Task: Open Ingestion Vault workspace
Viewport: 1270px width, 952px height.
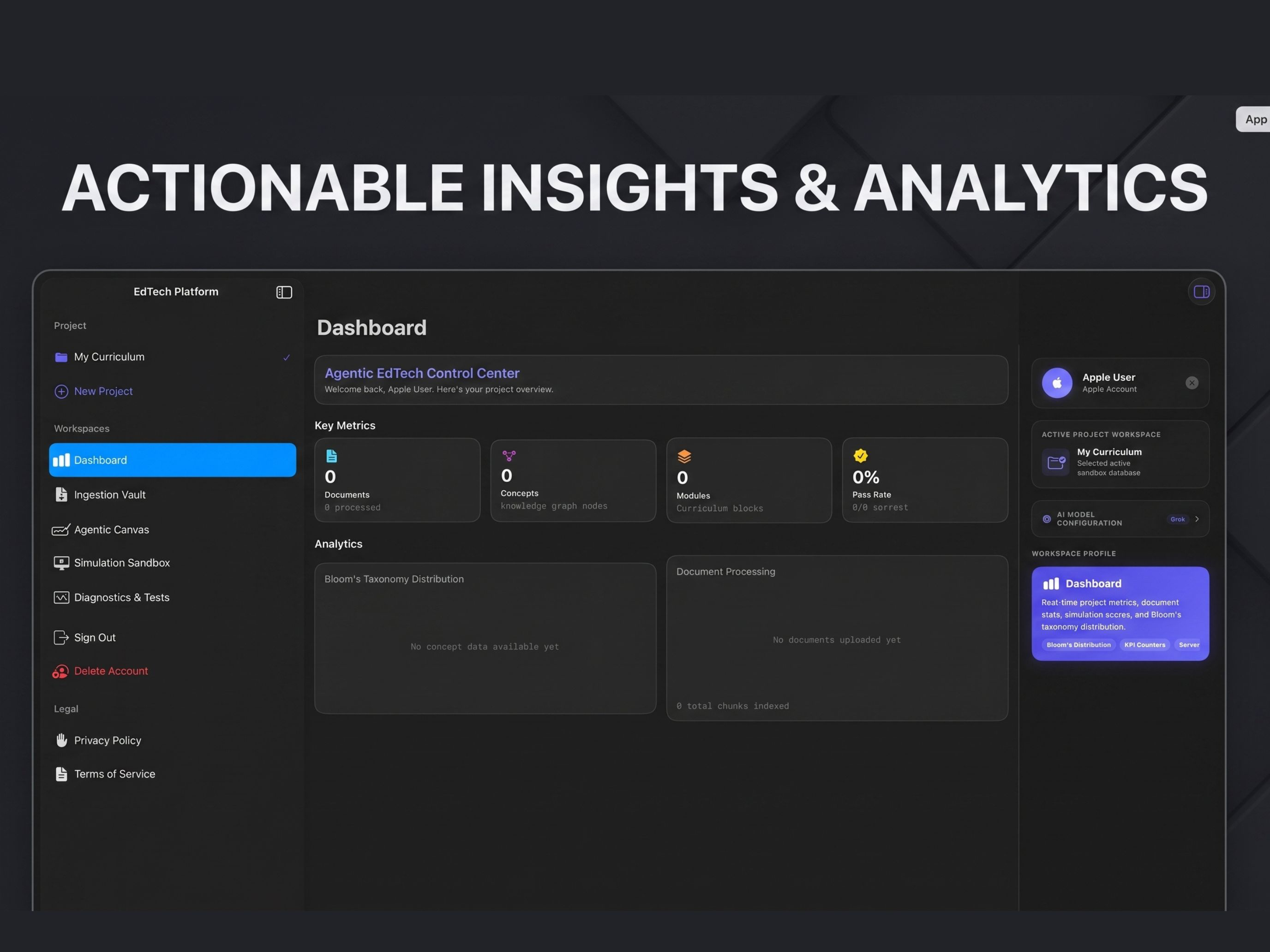Action: (x=110, y=494)
